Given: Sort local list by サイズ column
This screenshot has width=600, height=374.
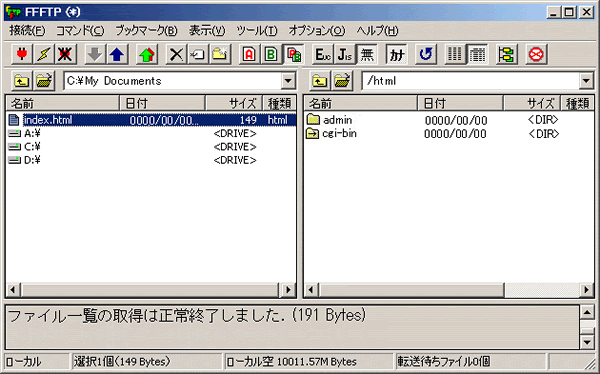Looking at the screenshot, I should click(x=234, y=103).
